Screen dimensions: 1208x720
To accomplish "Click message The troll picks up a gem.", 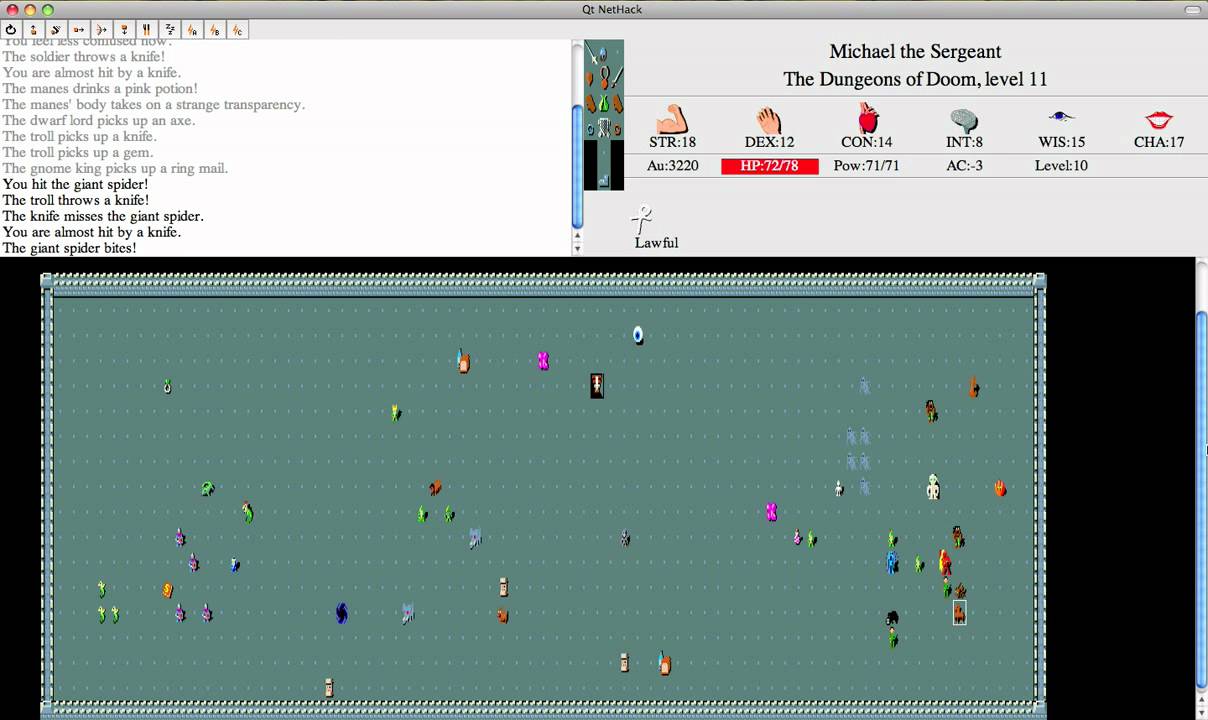I will coord(77,153).
